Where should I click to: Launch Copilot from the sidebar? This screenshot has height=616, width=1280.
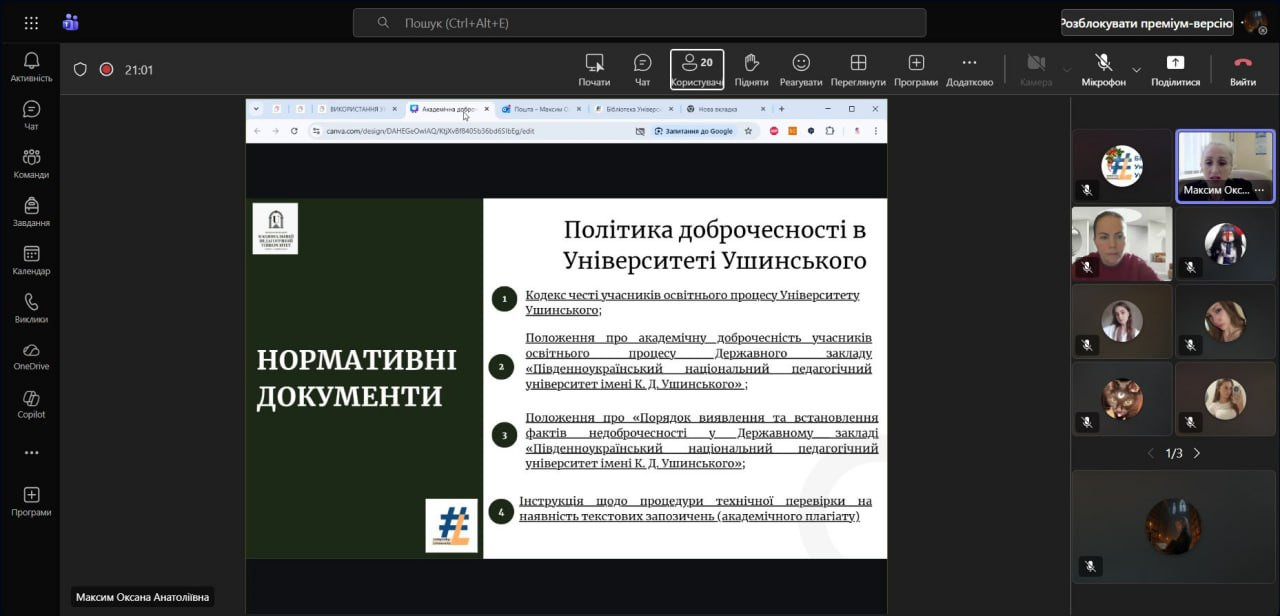[x=31, y=404]
